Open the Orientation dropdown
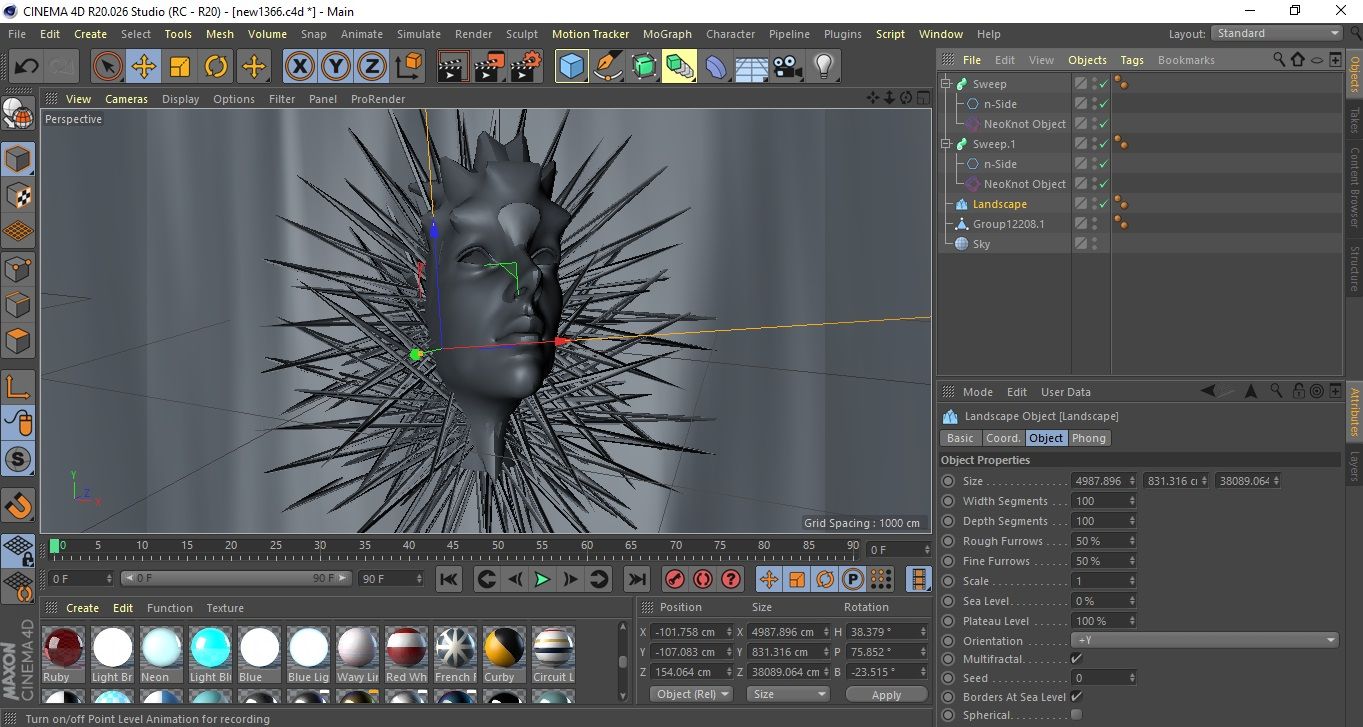Image resolution: width=1363 pixels, height=727 pixels. pos(1205,641)
